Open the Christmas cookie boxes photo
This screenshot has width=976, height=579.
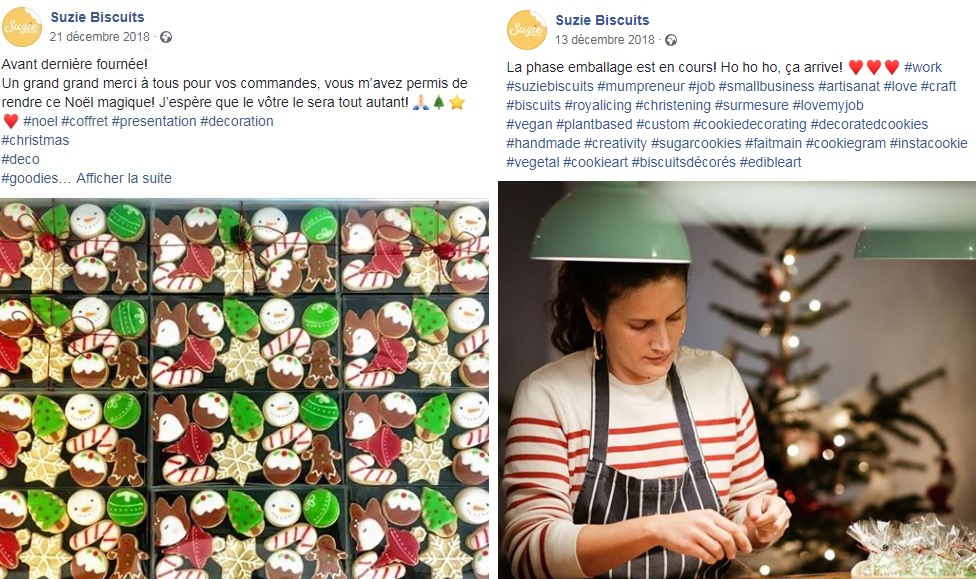(244, 388)
